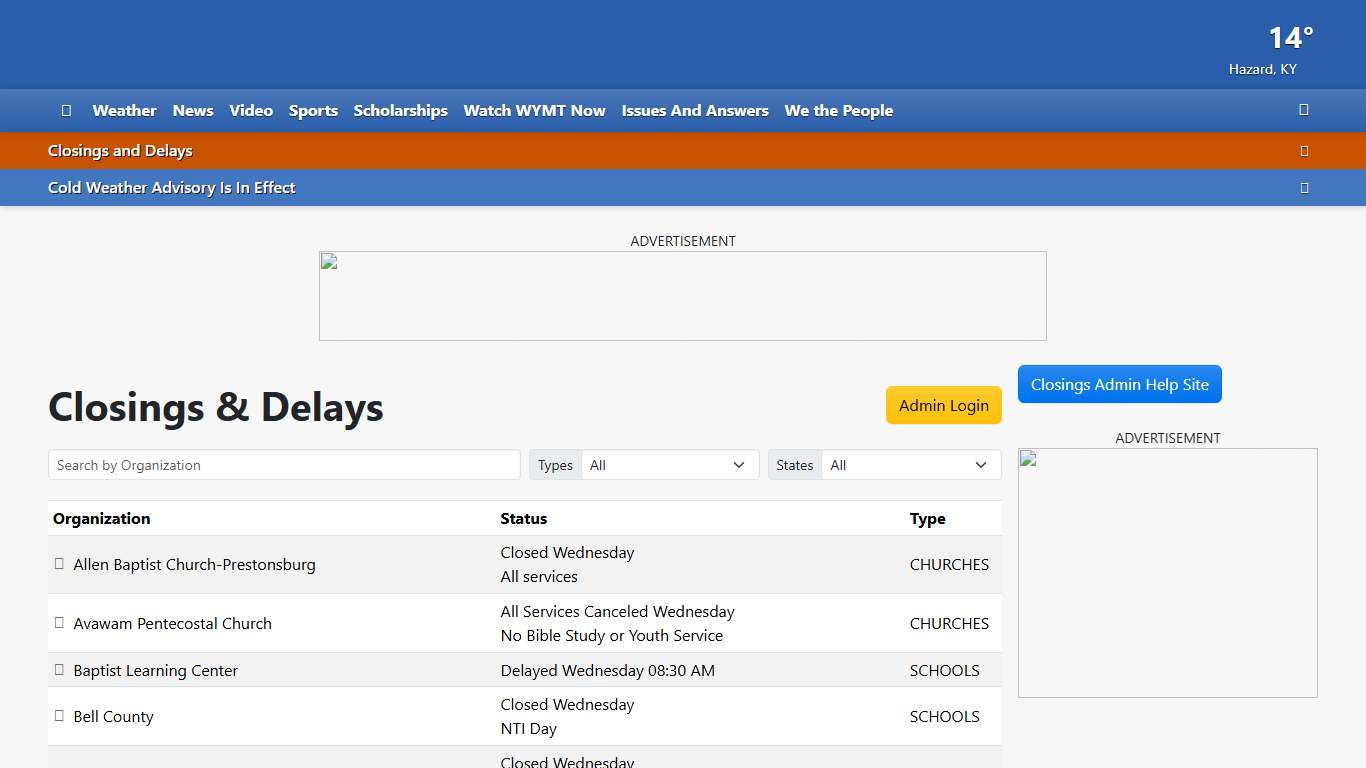Viewport: 1366px width, 768px height.
Task: Toggle the marker beside Allen Baptist Church-Prestonsburg
Action: click(x=59, y=564)
